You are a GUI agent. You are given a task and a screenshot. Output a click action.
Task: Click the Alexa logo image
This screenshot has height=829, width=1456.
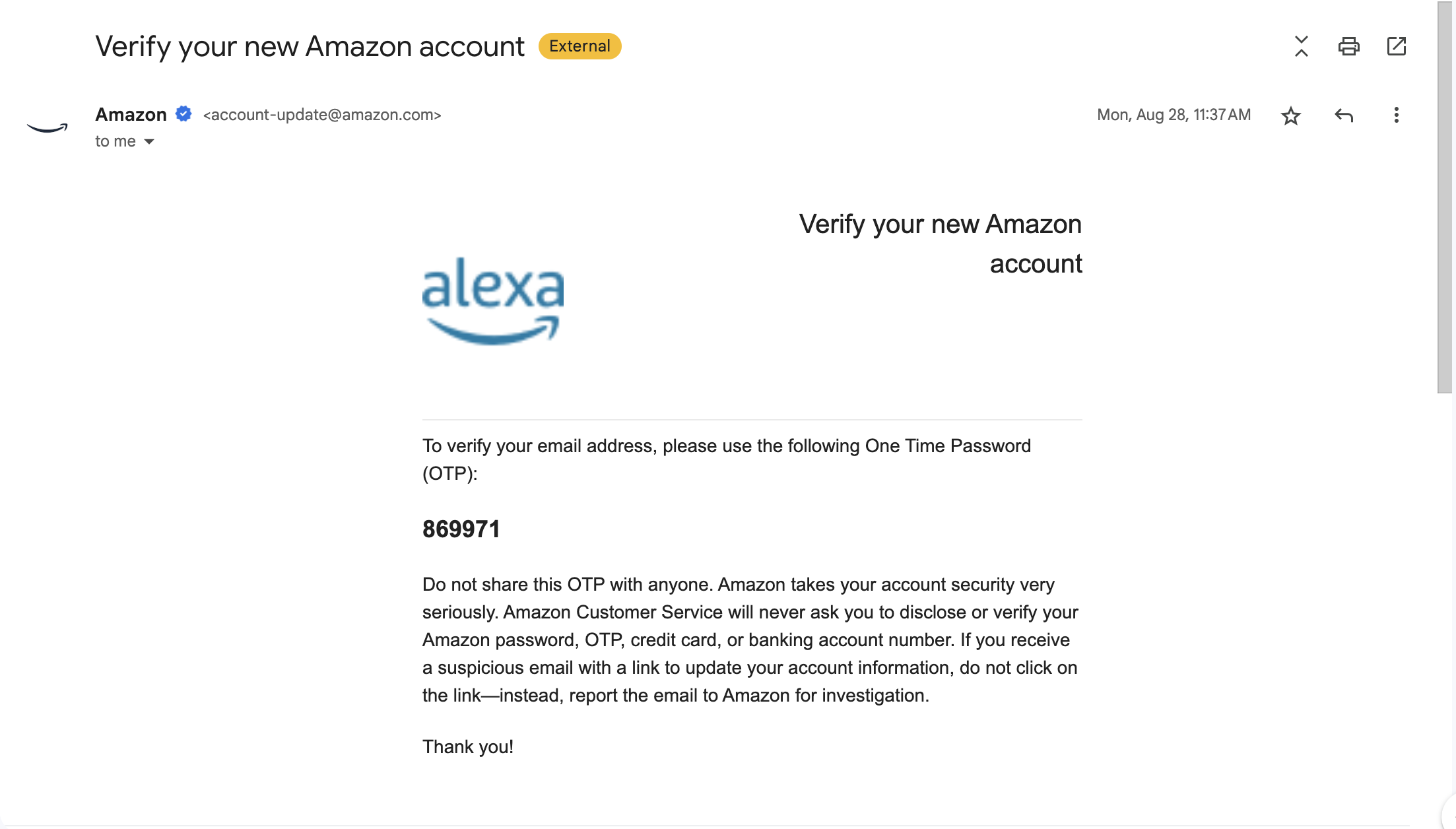(493, 300)
